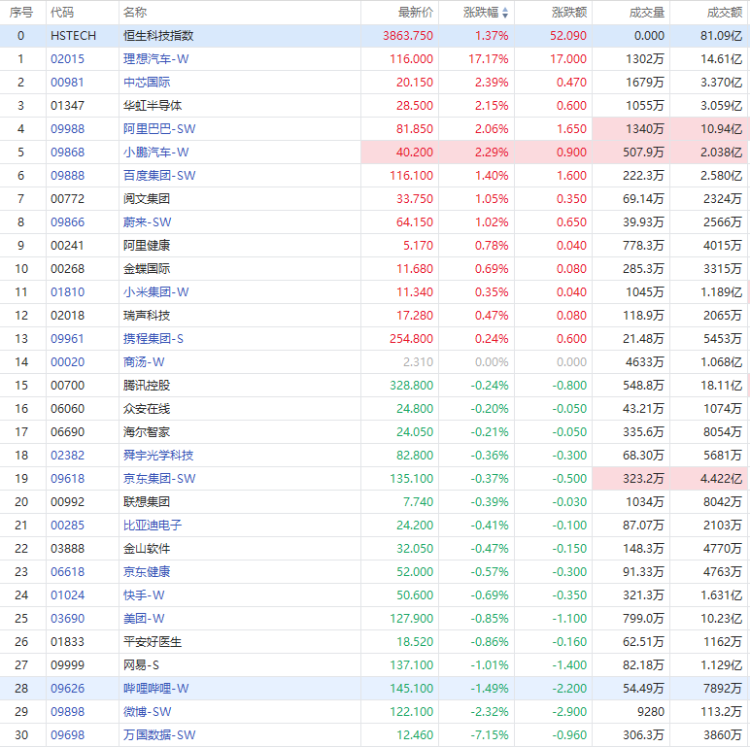
Task: Click the volume 9280 for 微博-SW
Action: point(651,712)
